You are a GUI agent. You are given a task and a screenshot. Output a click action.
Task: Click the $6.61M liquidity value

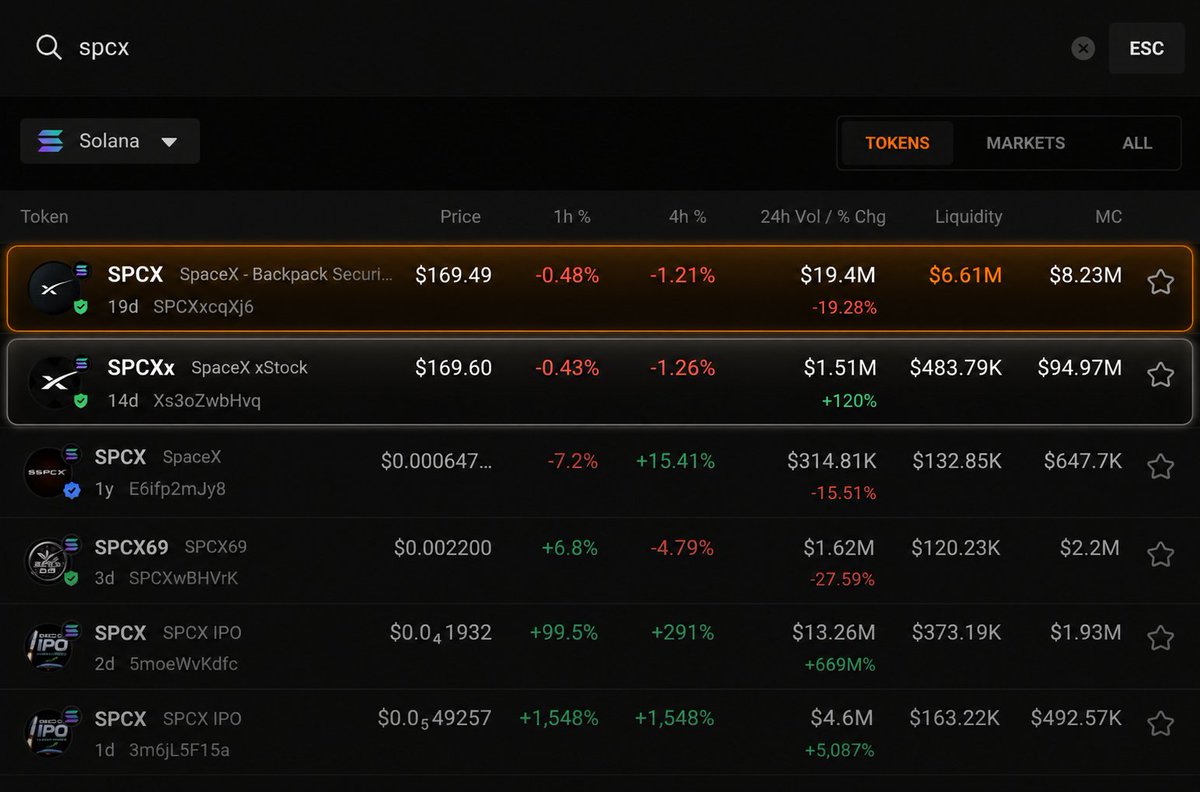[965, 275]
